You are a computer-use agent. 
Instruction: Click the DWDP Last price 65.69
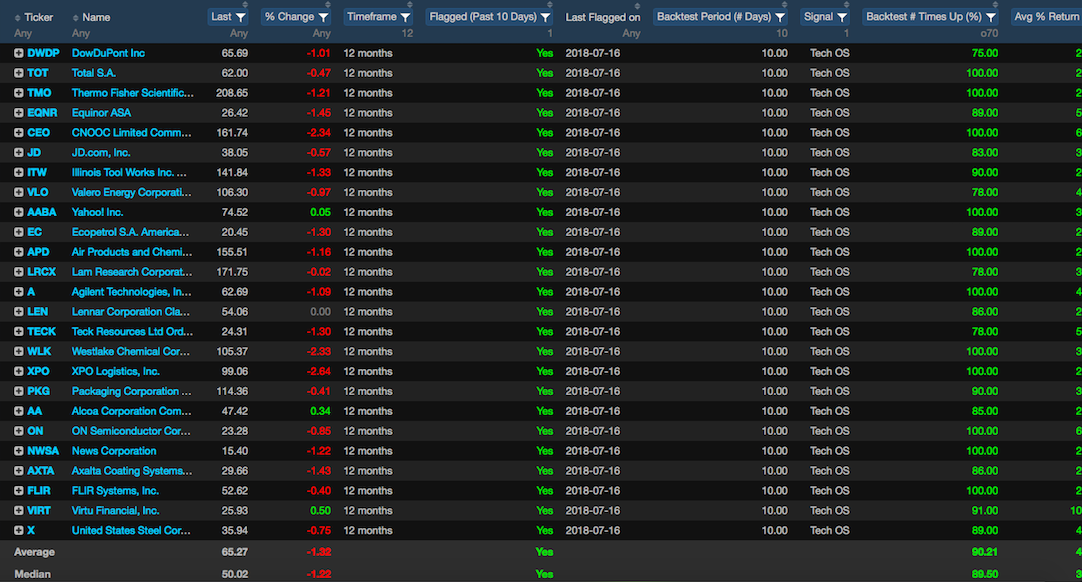click(x=235, y=53)
